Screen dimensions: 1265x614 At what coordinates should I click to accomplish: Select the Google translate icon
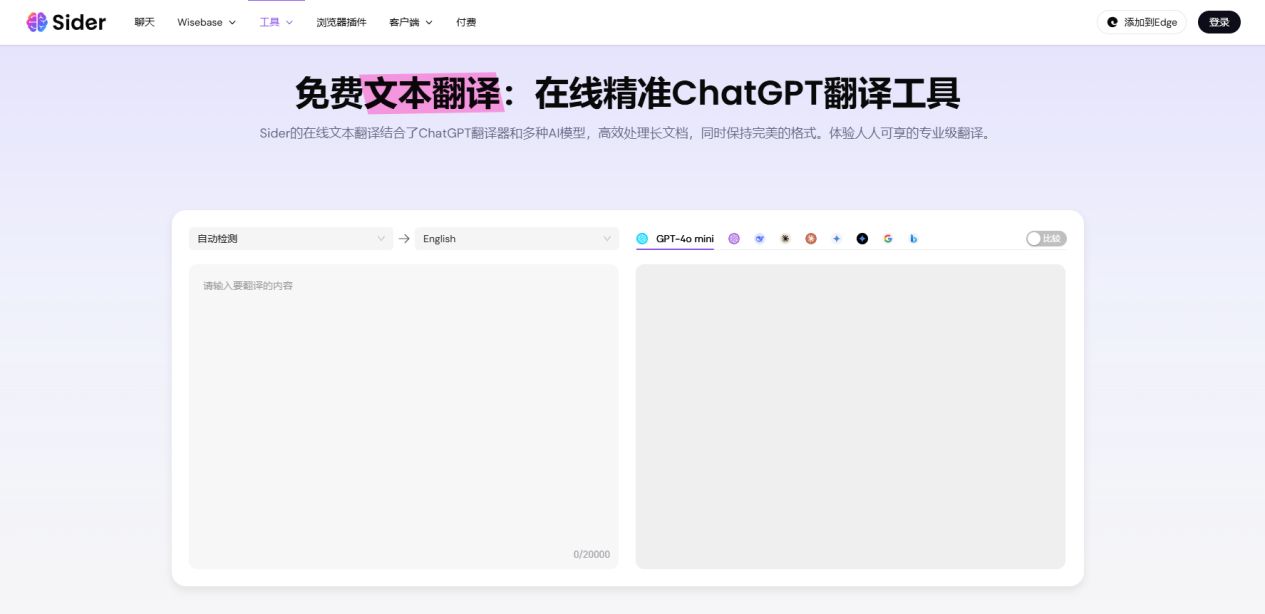pos(888,239)
